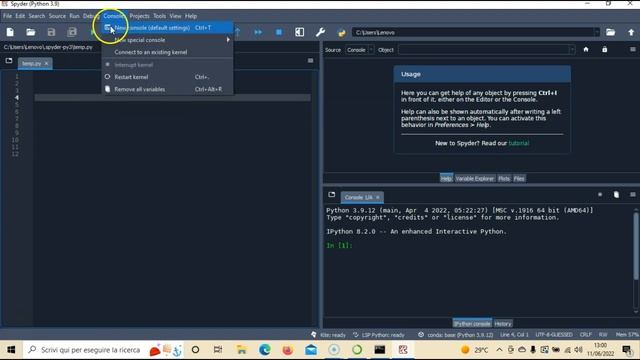Create a new file from the toolbar
The height and width of the screenshot is (360, 640).
(x=10, y=32)
